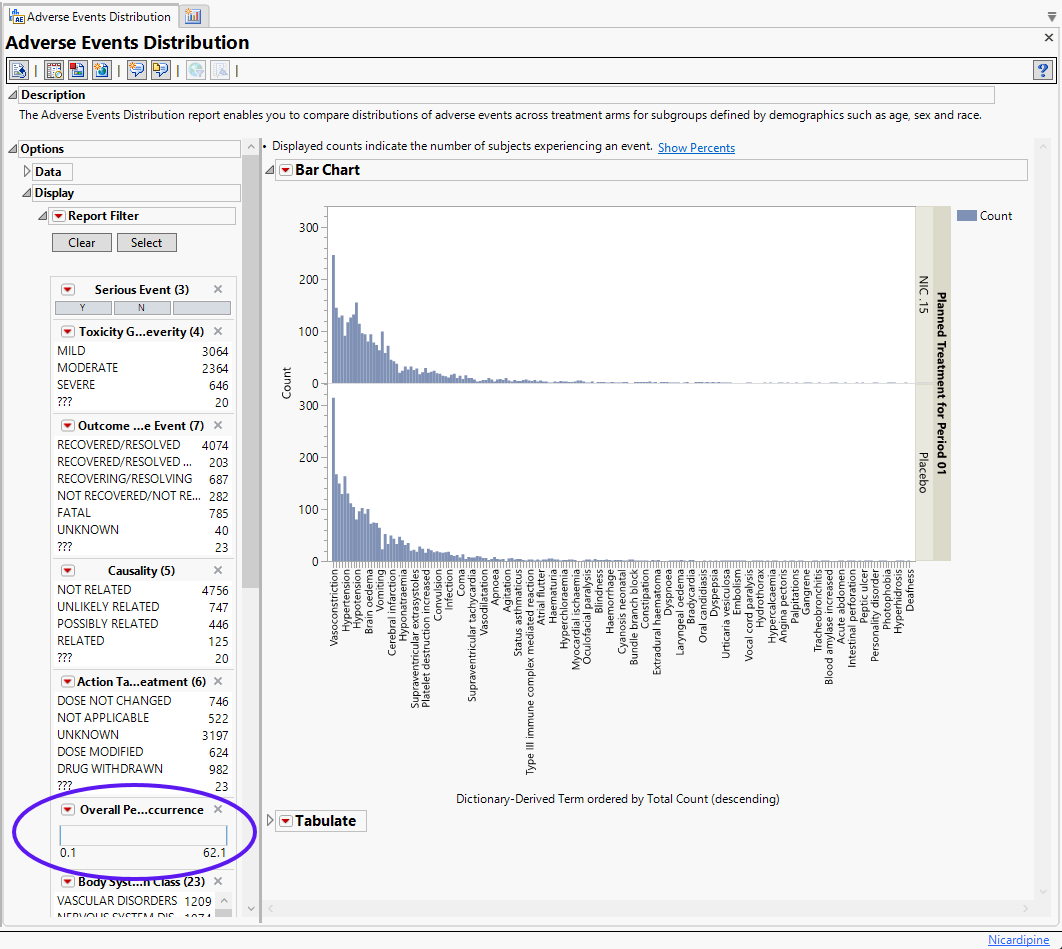Click the Show Percents link

pos(696,148)
